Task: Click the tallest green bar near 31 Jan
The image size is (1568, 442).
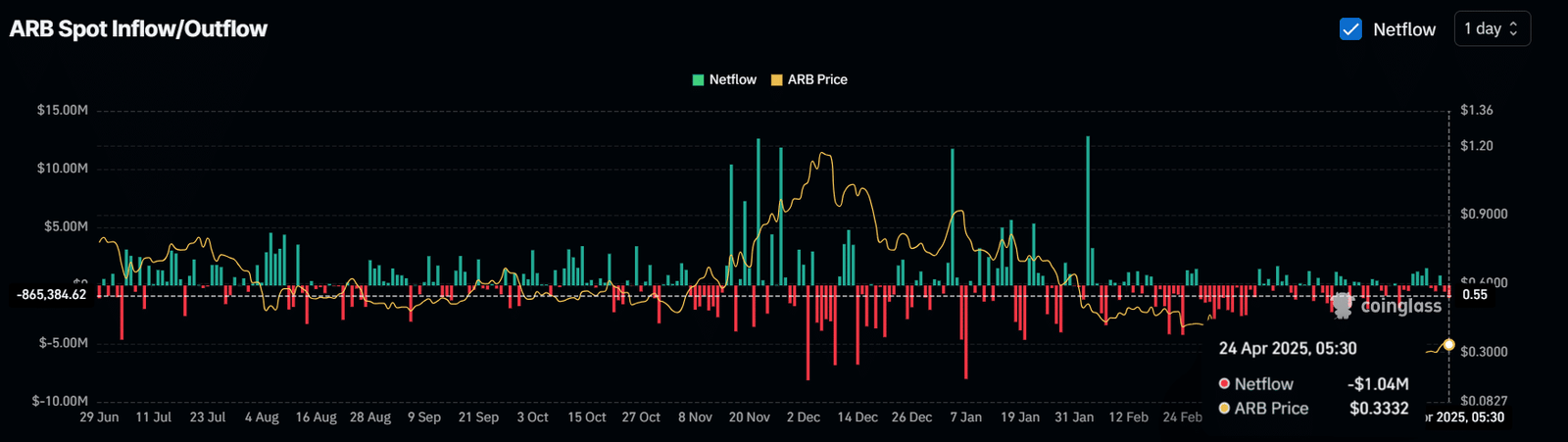Action: [x=1088, y=211]
